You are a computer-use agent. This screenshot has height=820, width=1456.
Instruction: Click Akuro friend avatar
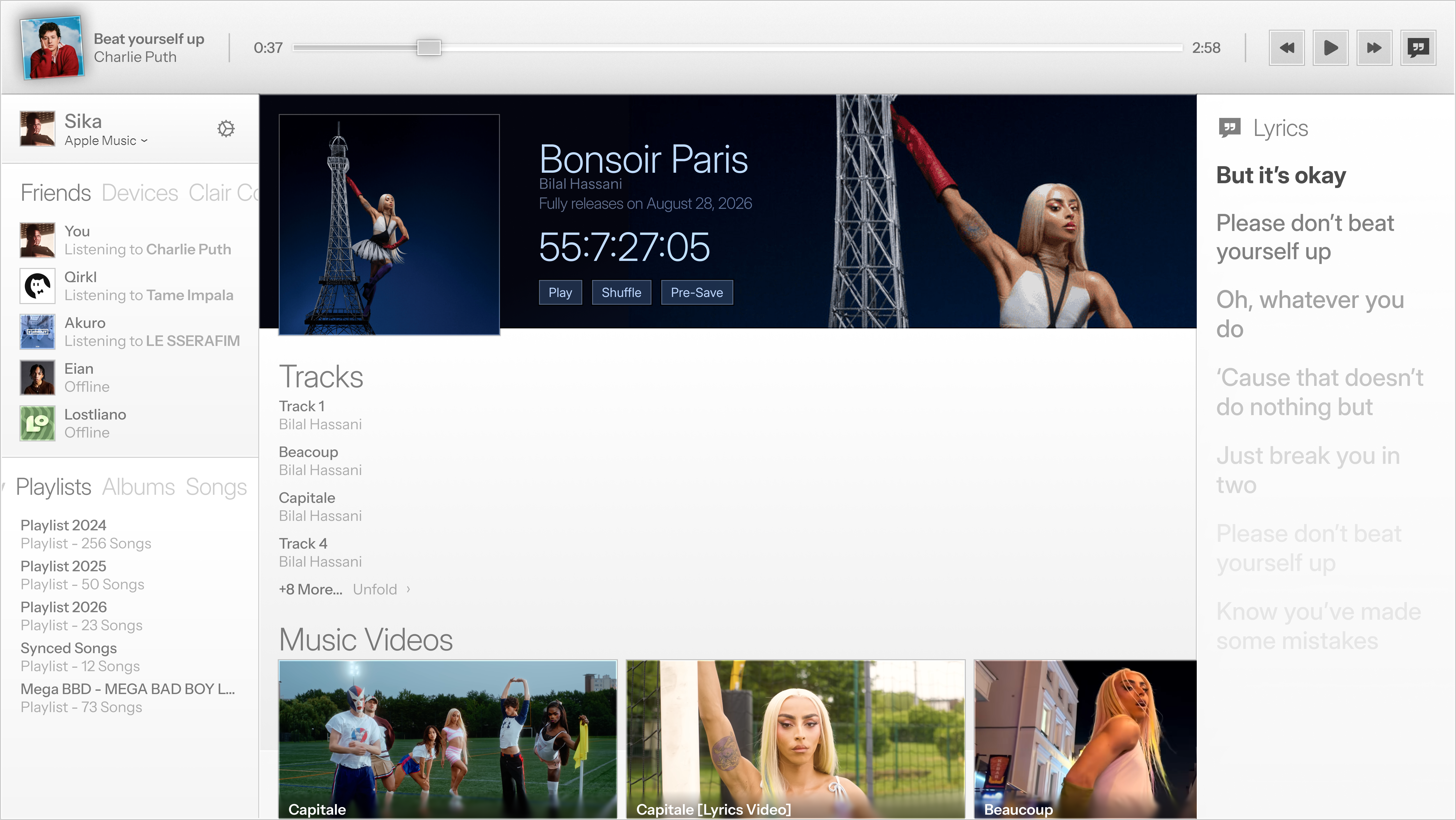point(37,332)
